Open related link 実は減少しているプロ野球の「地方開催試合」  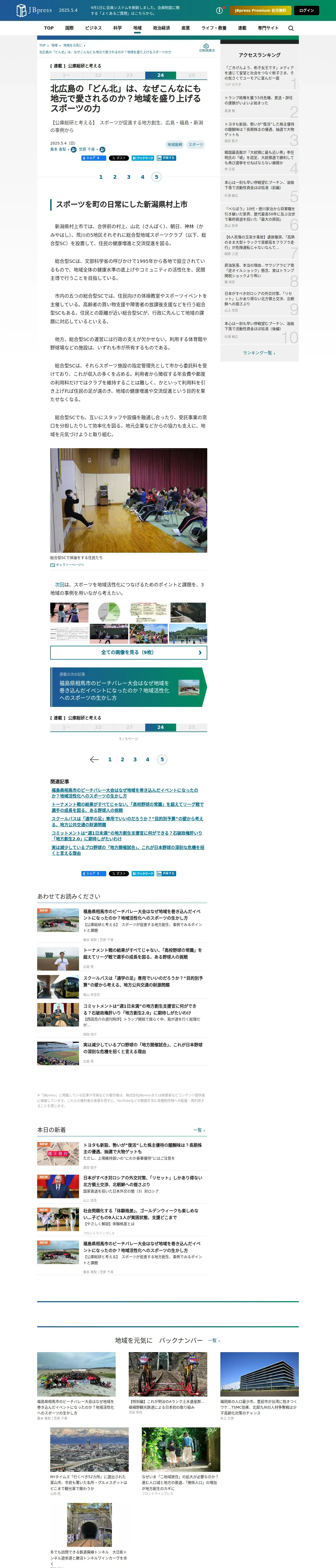[127, 850]
